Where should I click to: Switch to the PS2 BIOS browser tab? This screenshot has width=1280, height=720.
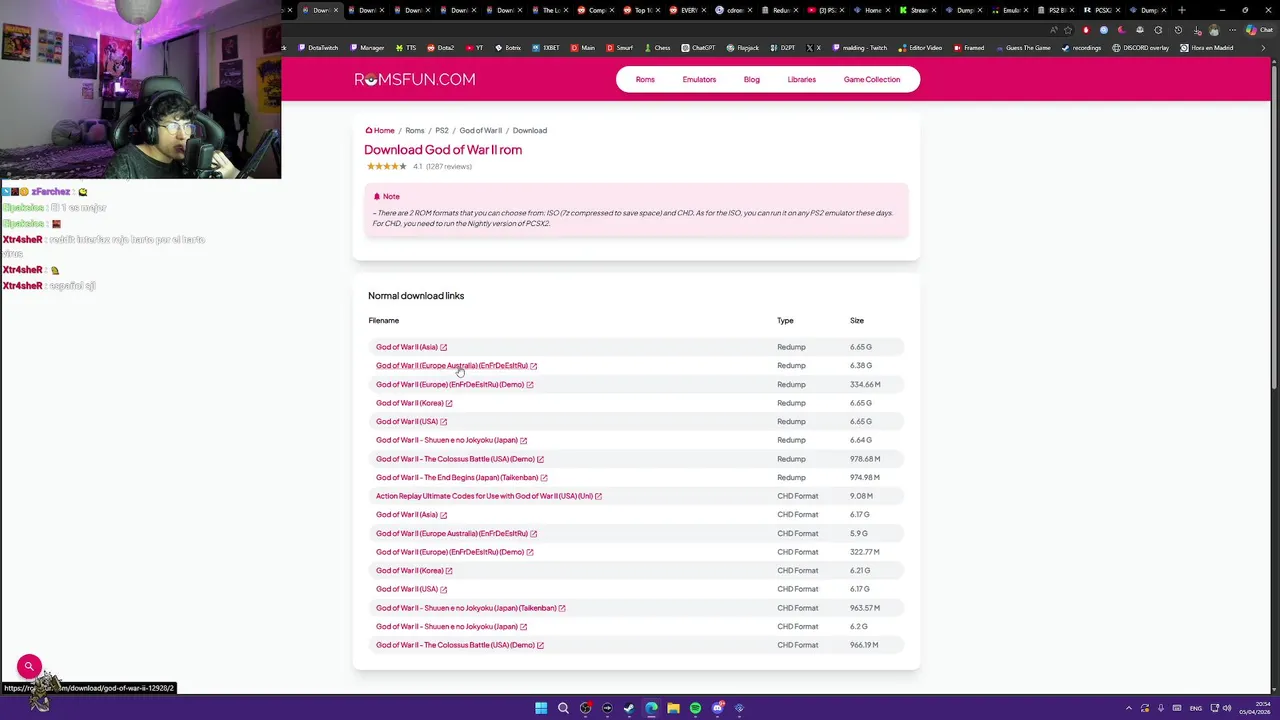1056,10
